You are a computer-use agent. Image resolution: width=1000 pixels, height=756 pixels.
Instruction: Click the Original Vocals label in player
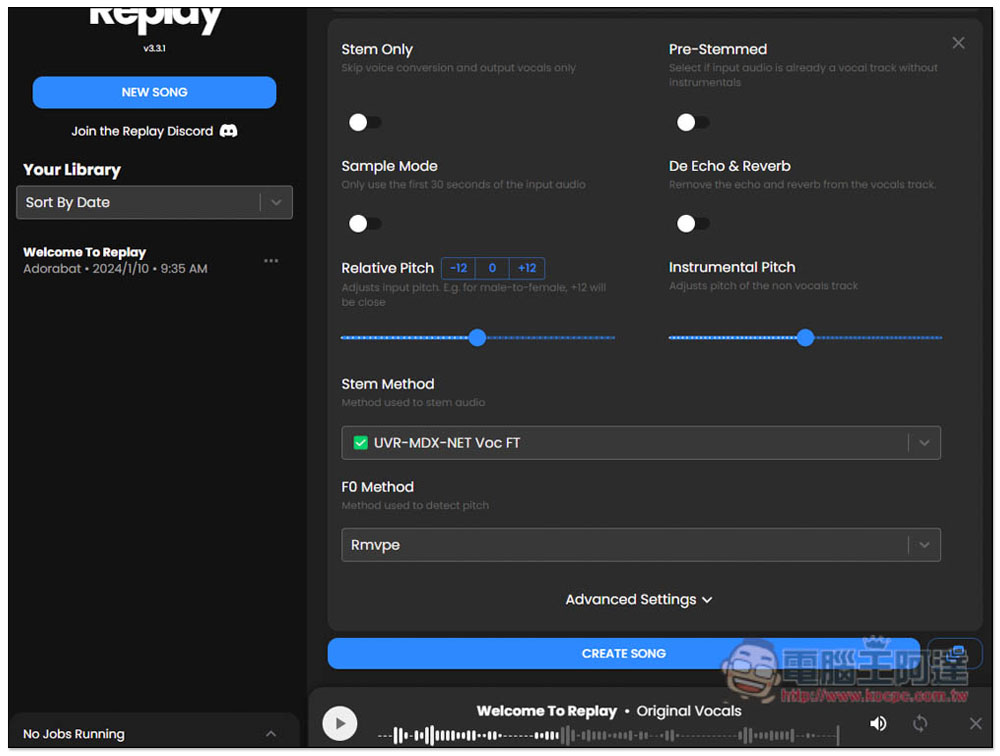click(x=689, y=711)
